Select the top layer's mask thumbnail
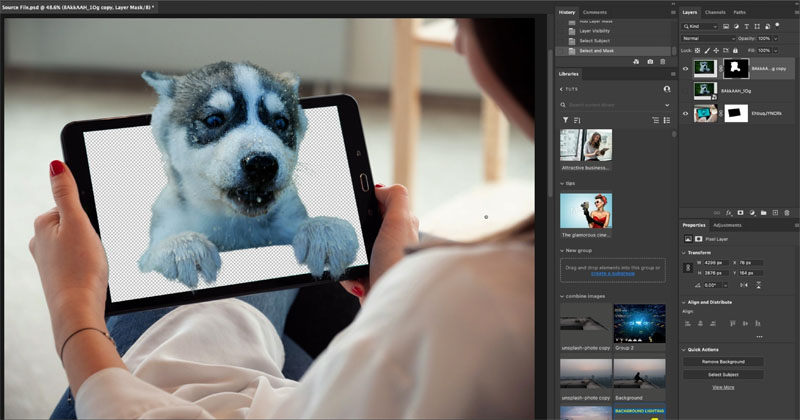The image size is (800, 420). 736,68
